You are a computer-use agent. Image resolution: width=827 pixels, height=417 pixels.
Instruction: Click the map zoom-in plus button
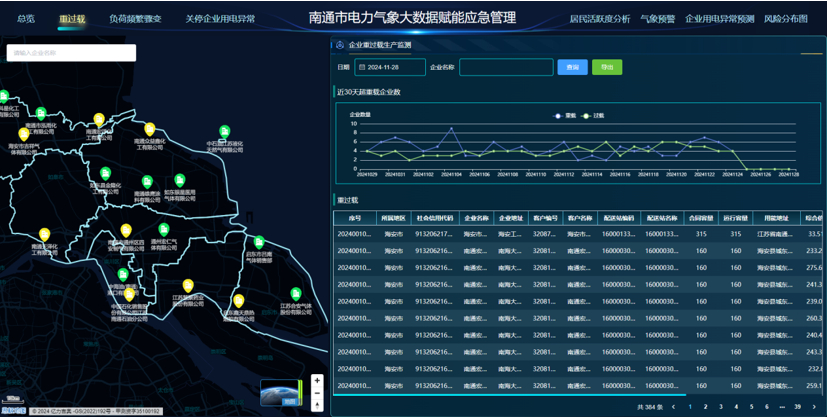(317, 381)
